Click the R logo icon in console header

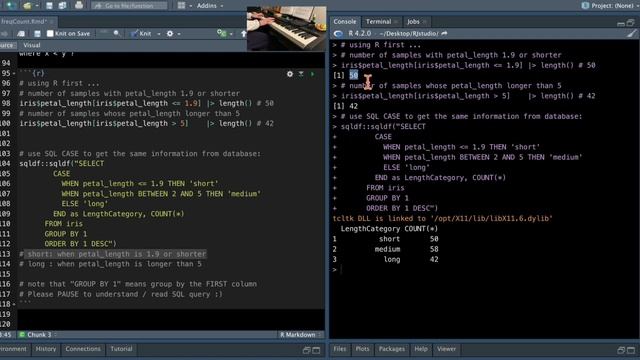[338, 33]
